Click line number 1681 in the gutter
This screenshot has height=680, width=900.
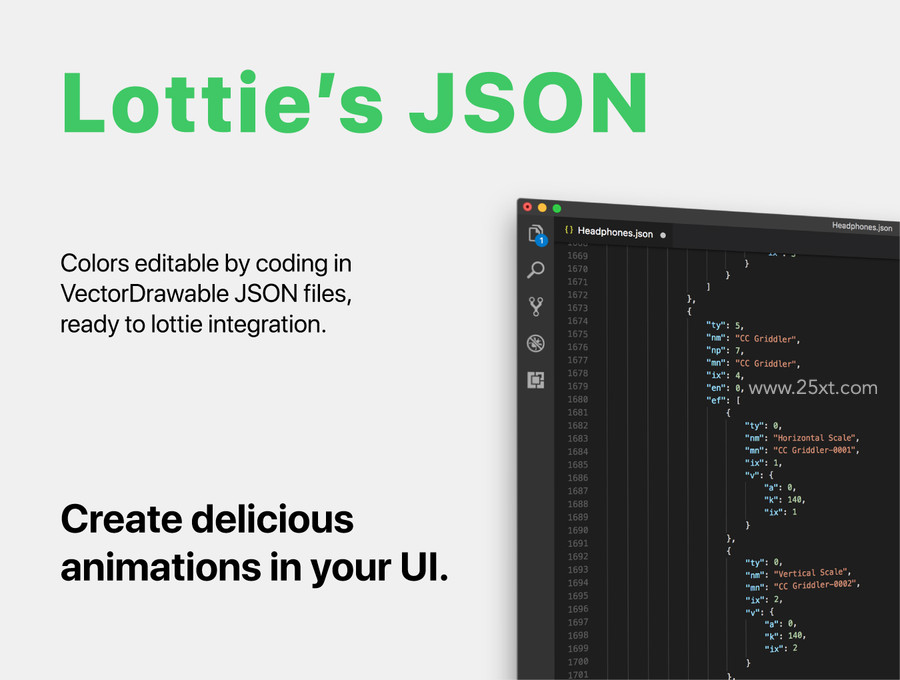click(x=577, y=413)
